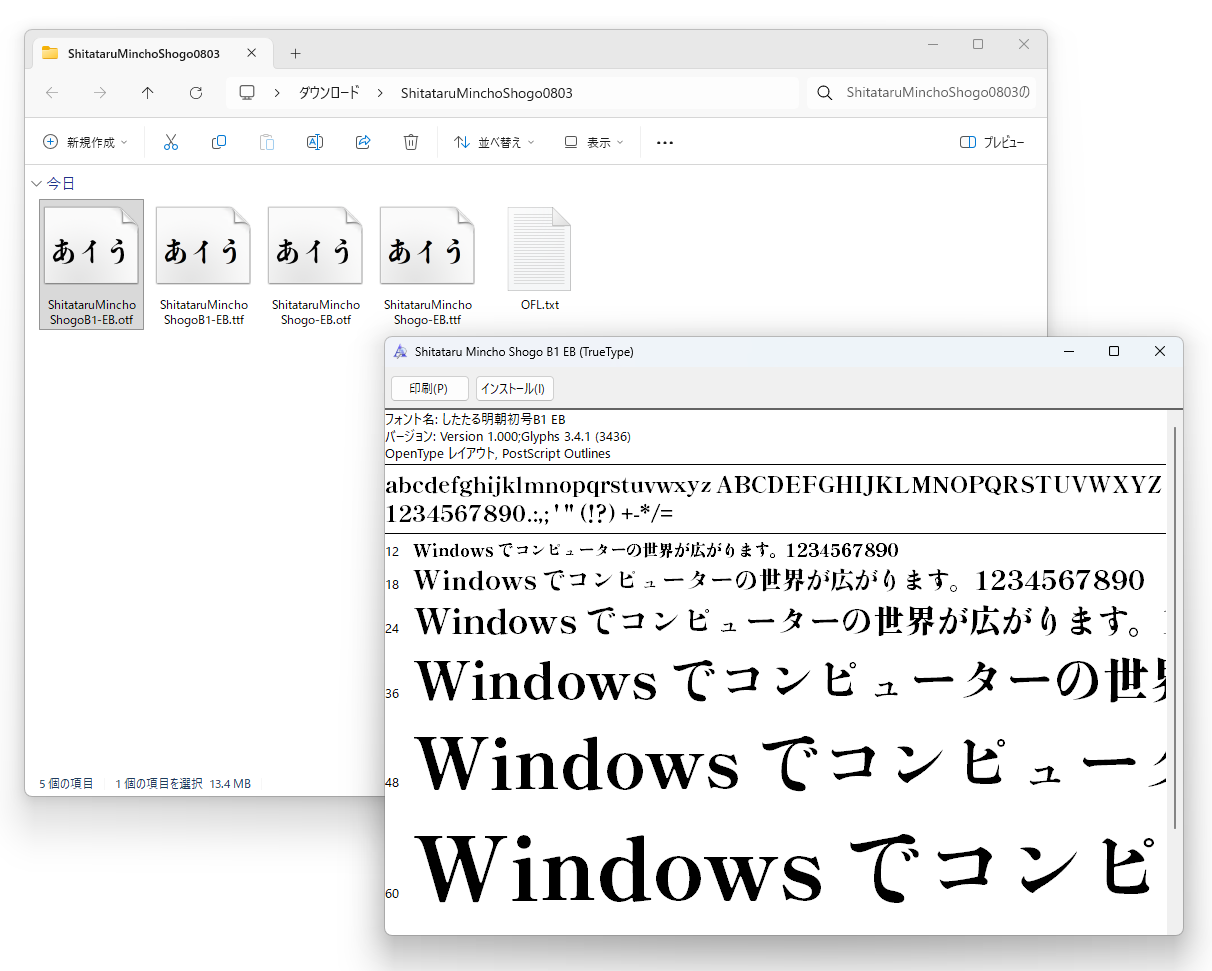Screen dimensions: 1212x971
Task: Click the font viewer vertical scrollbar
Action: (x=1175, y=626)
